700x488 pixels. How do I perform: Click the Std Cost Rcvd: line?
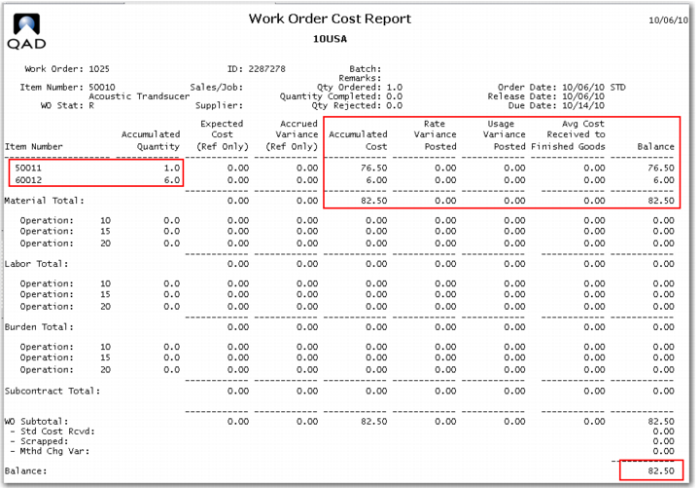(x=52, y=431)
